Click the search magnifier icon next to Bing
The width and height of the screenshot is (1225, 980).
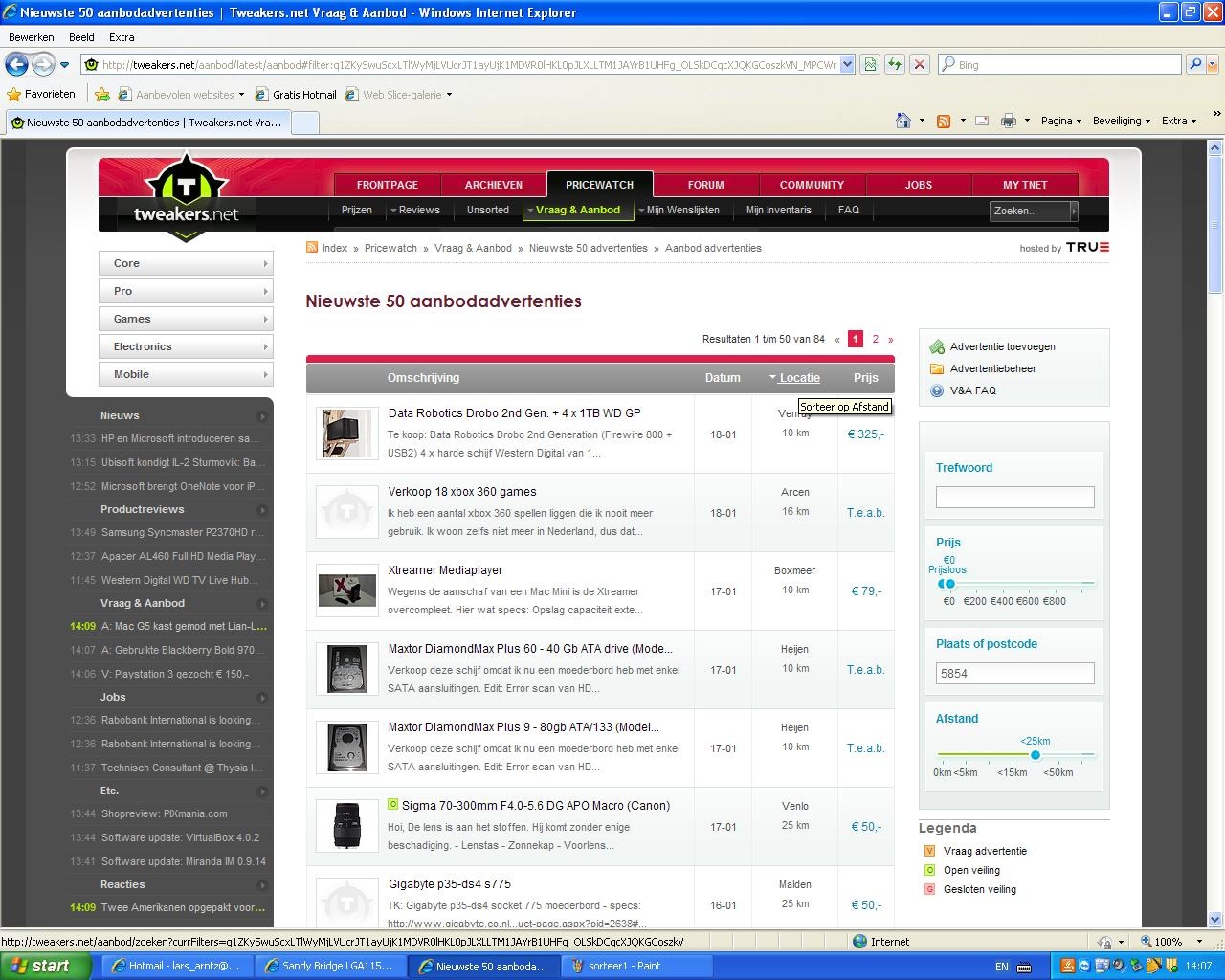[1194, 64]
